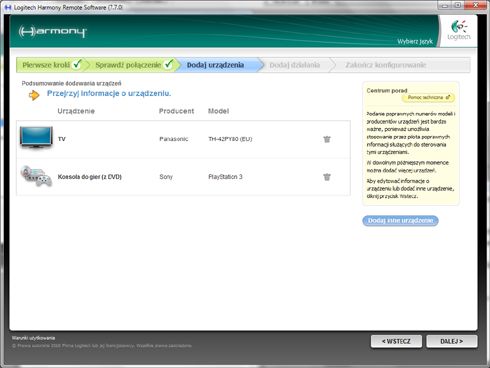Click the Harmony app icon in title bar
Screen dimensions: 490x368
tap(8, 7)
